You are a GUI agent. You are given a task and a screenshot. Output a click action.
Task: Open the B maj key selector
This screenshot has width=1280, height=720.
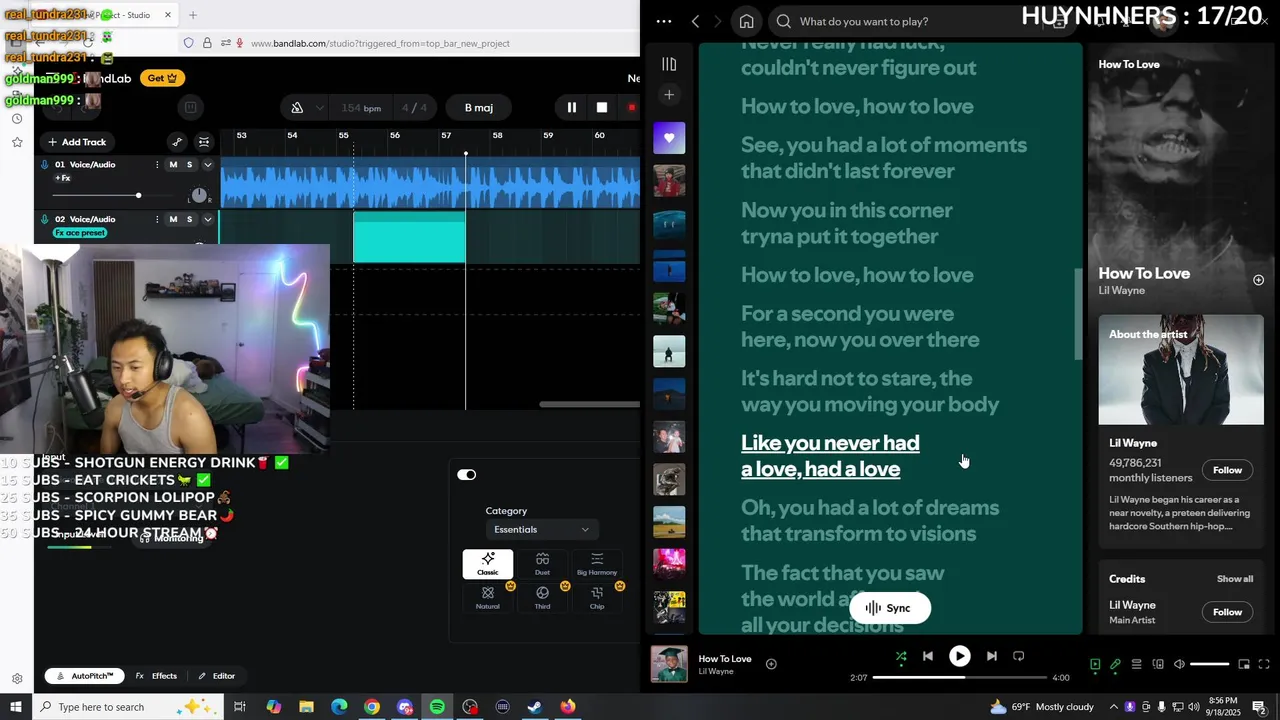coord(478,108)
